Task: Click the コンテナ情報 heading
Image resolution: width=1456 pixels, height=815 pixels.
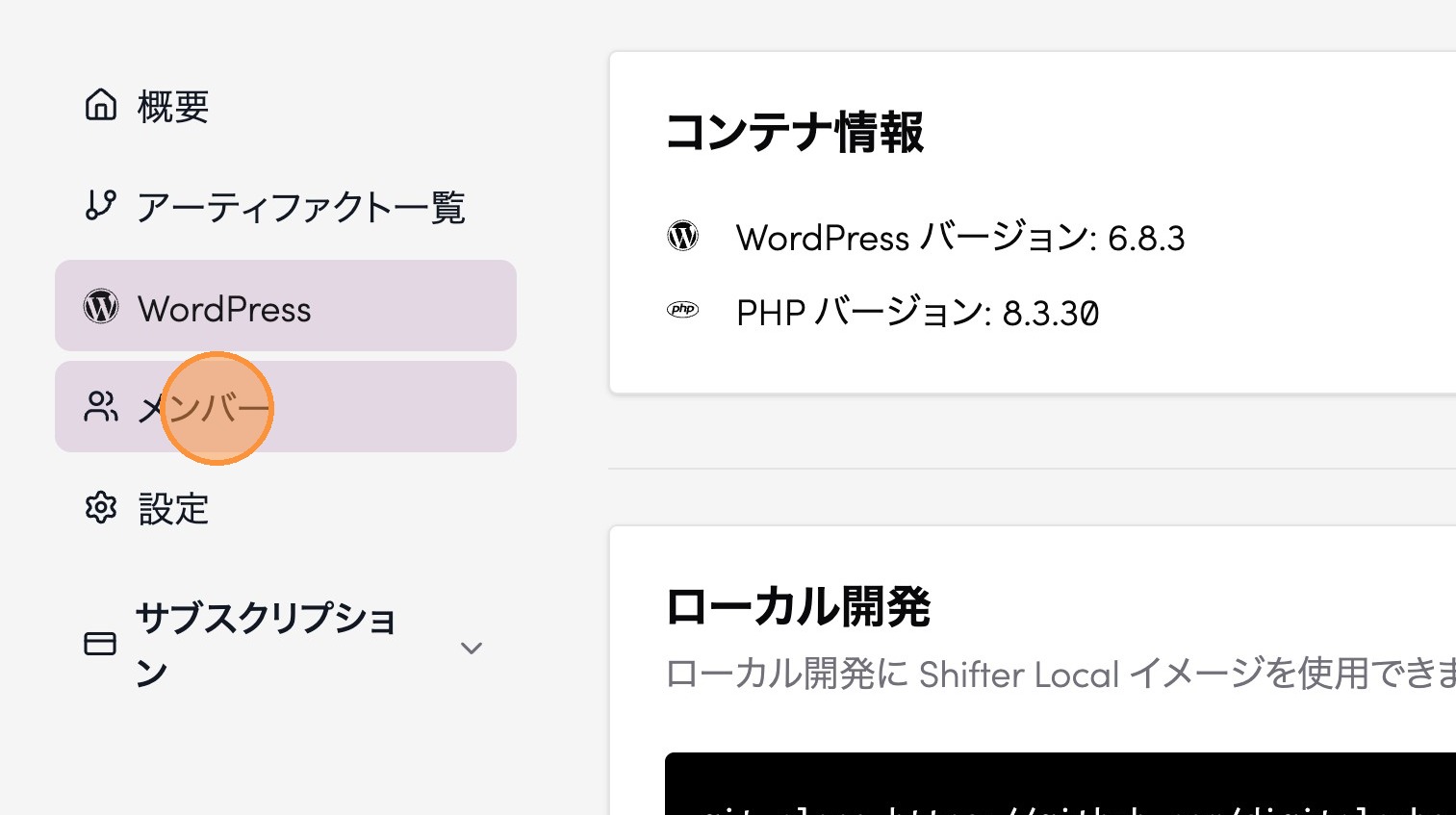Action: point(794,133)
